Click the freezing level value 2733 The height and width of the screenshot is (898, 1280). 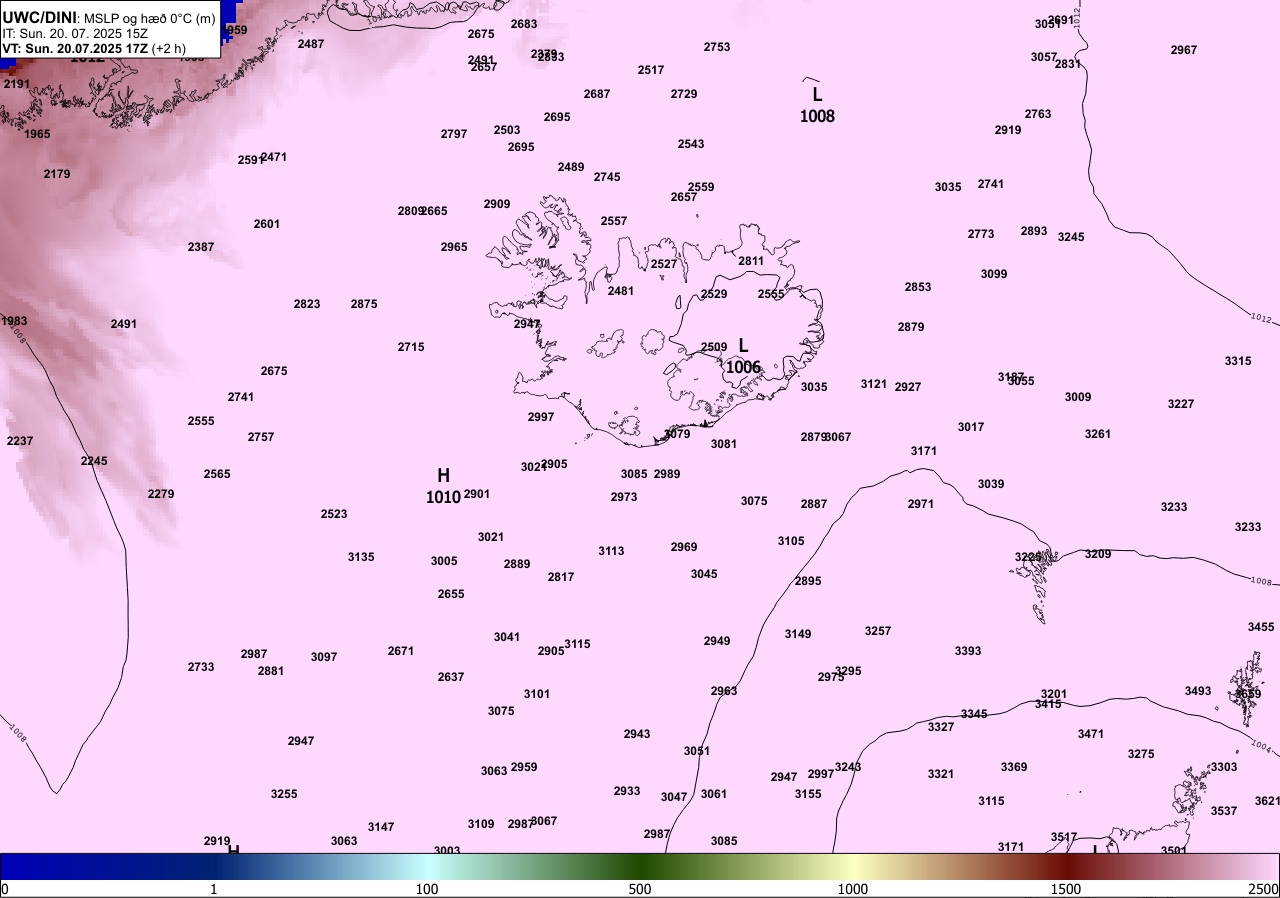tap(201, 667)
